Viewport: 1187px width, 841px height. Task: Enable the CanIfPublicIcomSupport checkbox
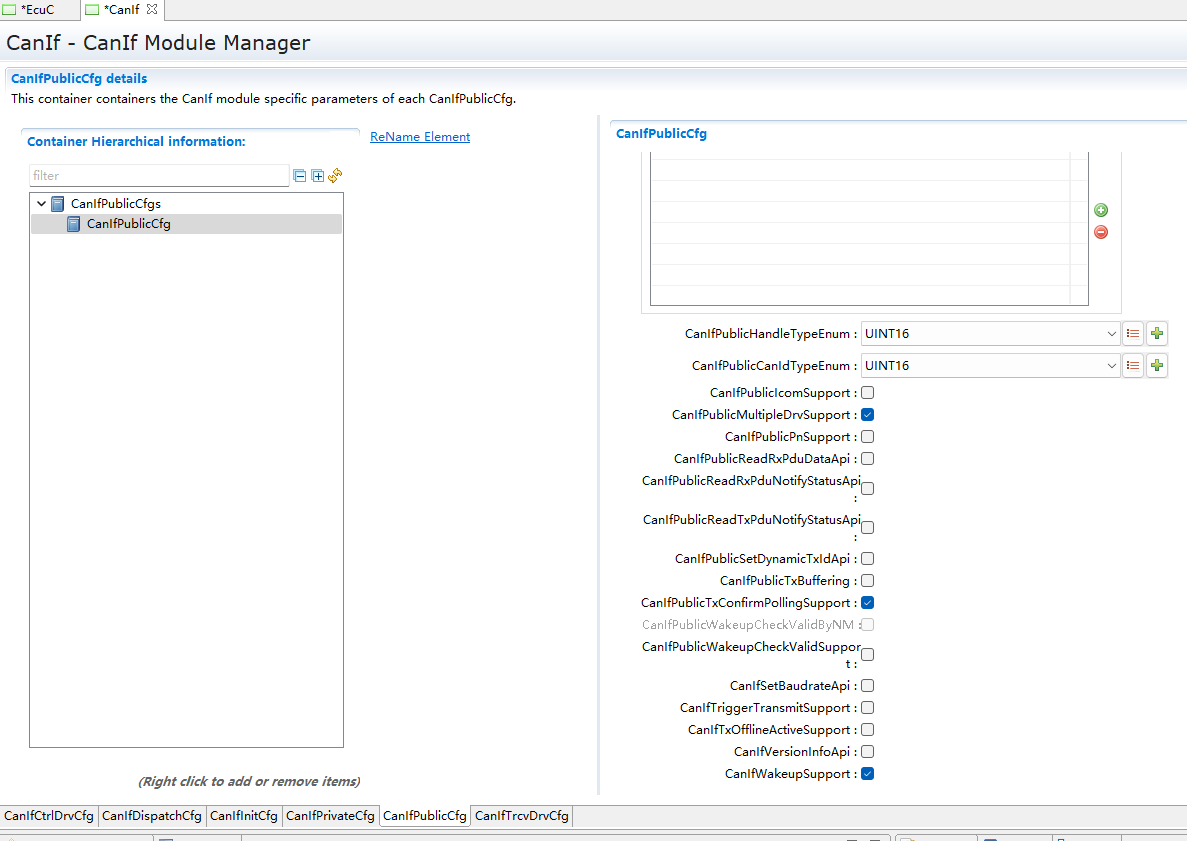point(868,393)
